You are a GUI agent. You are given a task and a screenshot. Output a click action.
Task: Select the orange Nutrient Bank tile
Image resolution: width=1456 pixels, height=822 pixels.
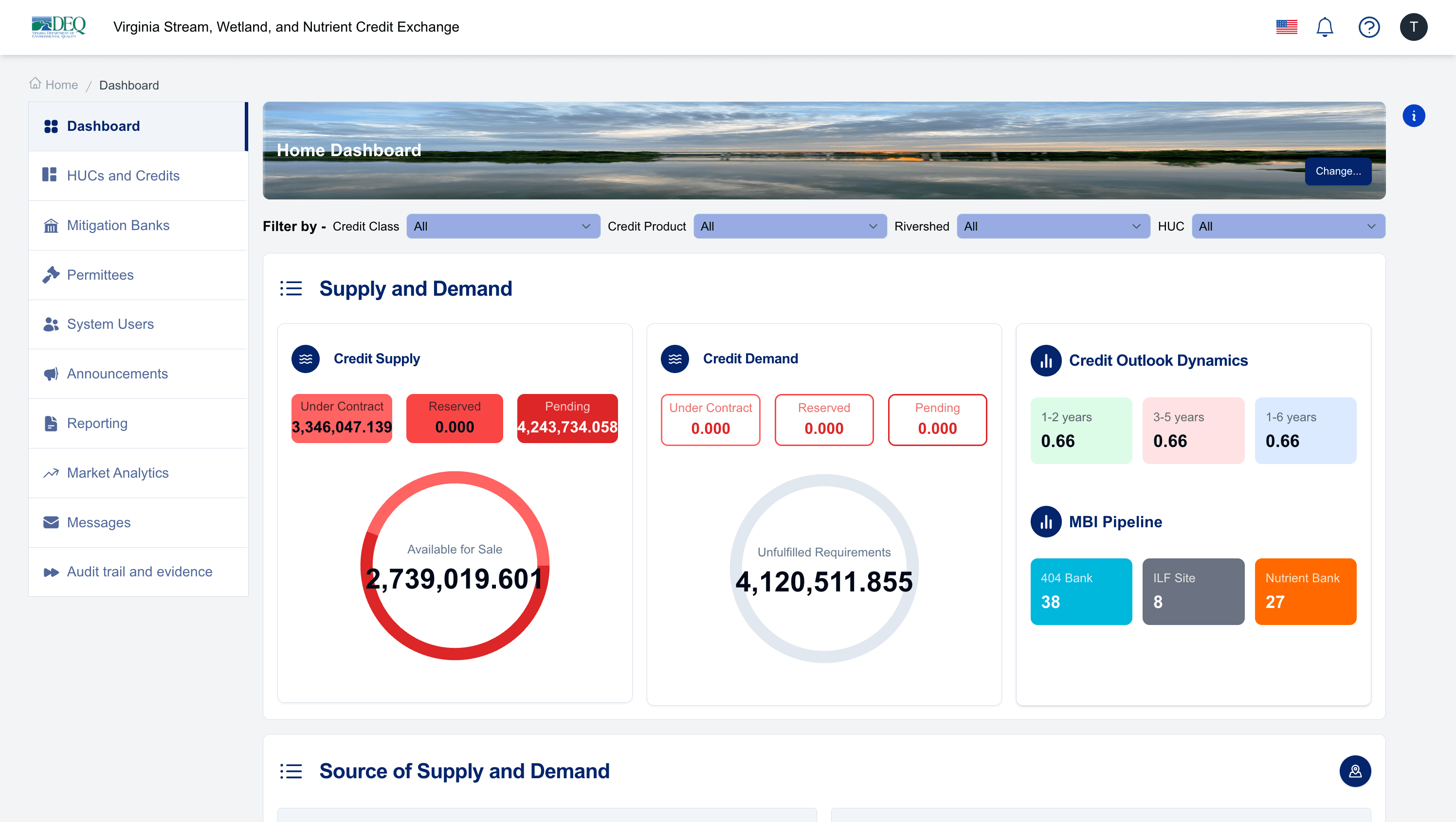tap(1305, 591)
